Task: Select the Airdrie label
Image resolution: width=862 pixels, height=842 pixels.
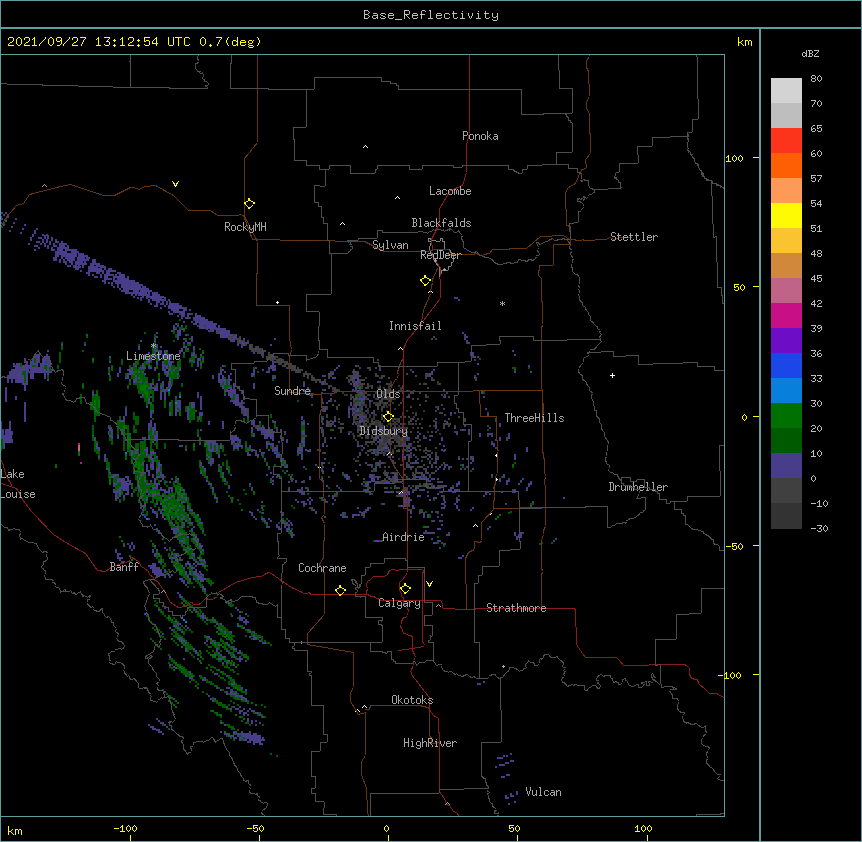Action: pyautogui.click(x=403, y=537)
